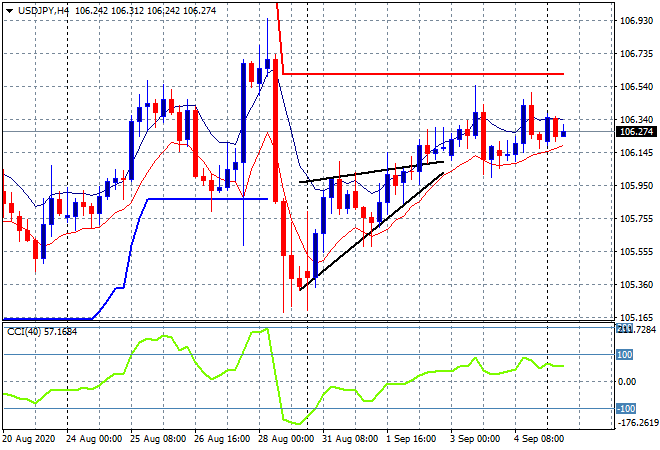The height and width of the screenshot is (450, 660).
Task: Click the 4 Sep 08:00 time label
Action: [x=539, y=439]
